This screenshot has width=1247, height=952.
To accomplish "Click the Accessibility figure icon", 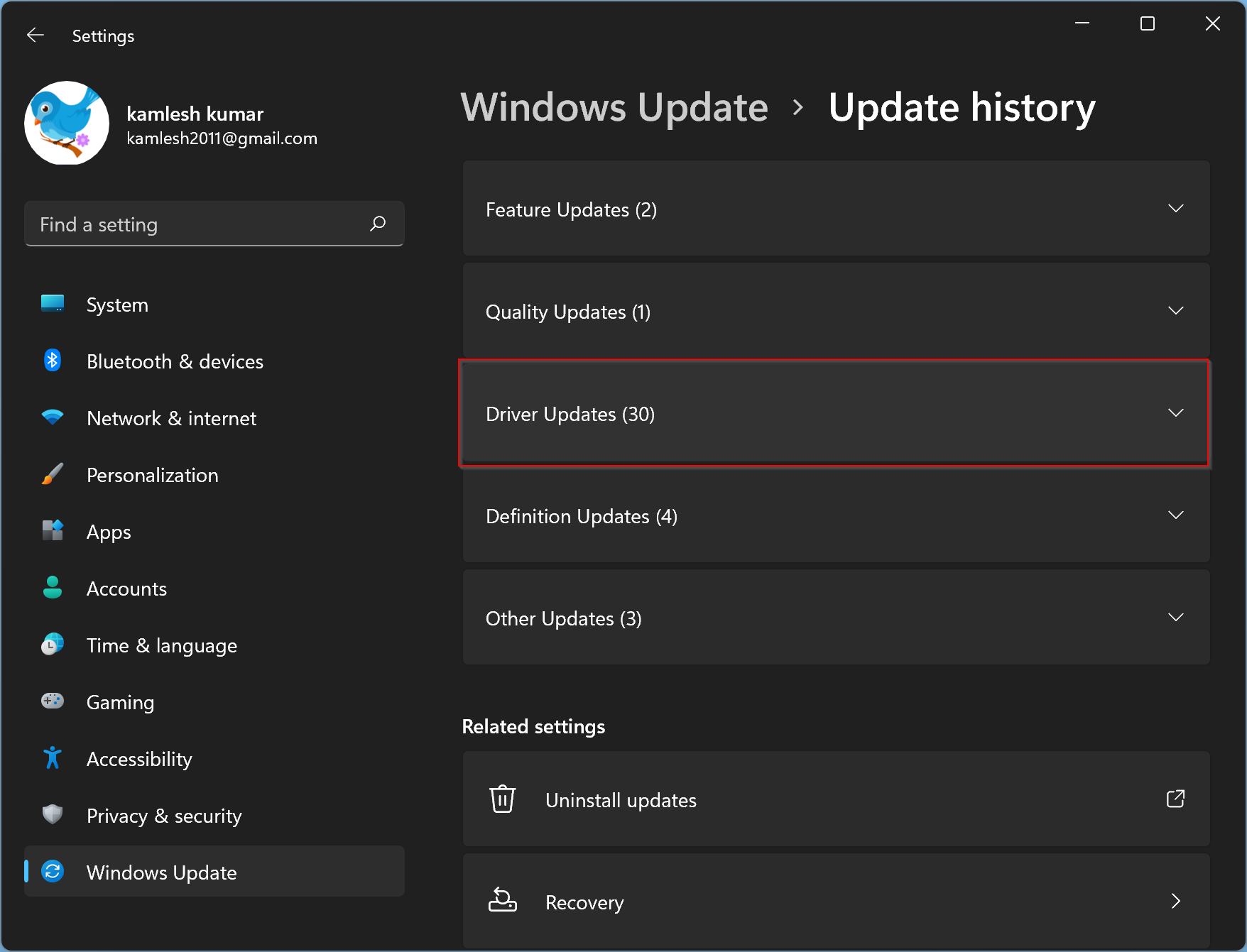I will coord(53,758).
